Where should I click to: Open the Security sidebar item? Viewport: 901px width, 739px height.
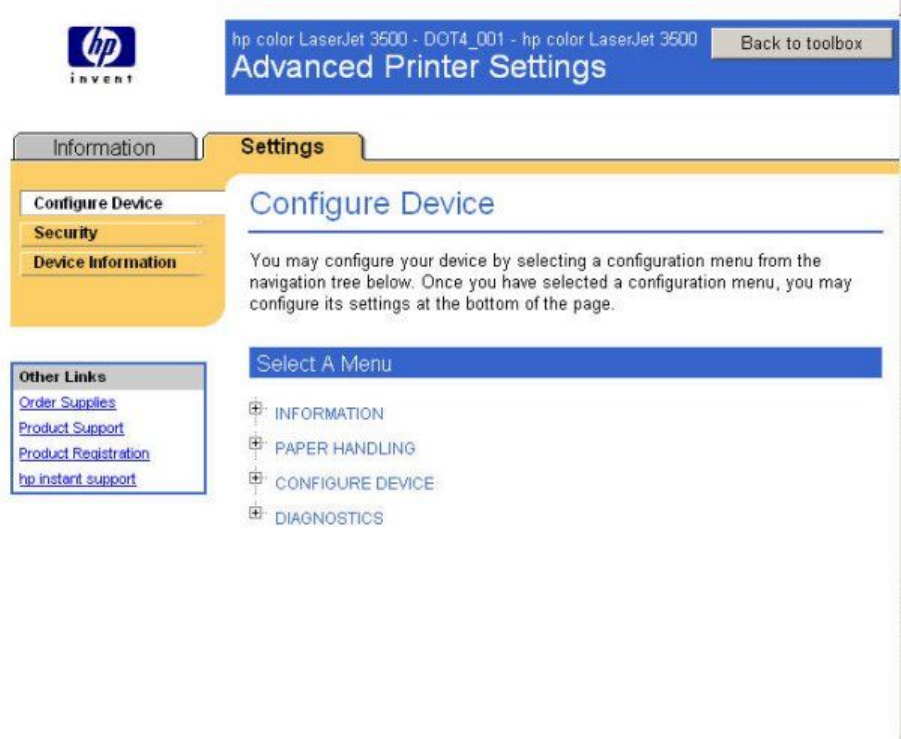[x=111, y=233]
